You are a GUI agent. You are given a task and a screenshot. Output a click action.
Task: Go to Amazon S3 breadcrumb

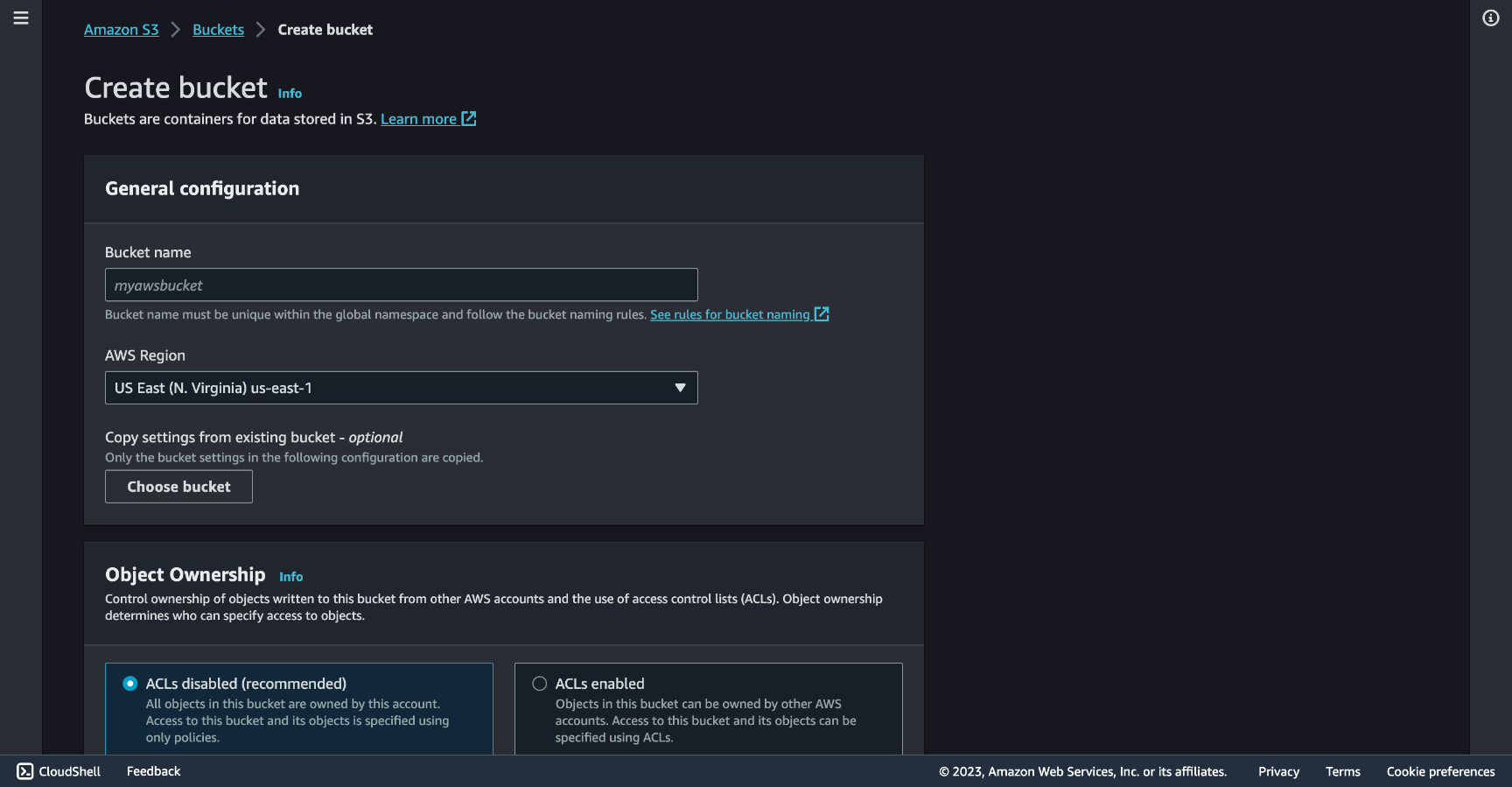[122, 30]
